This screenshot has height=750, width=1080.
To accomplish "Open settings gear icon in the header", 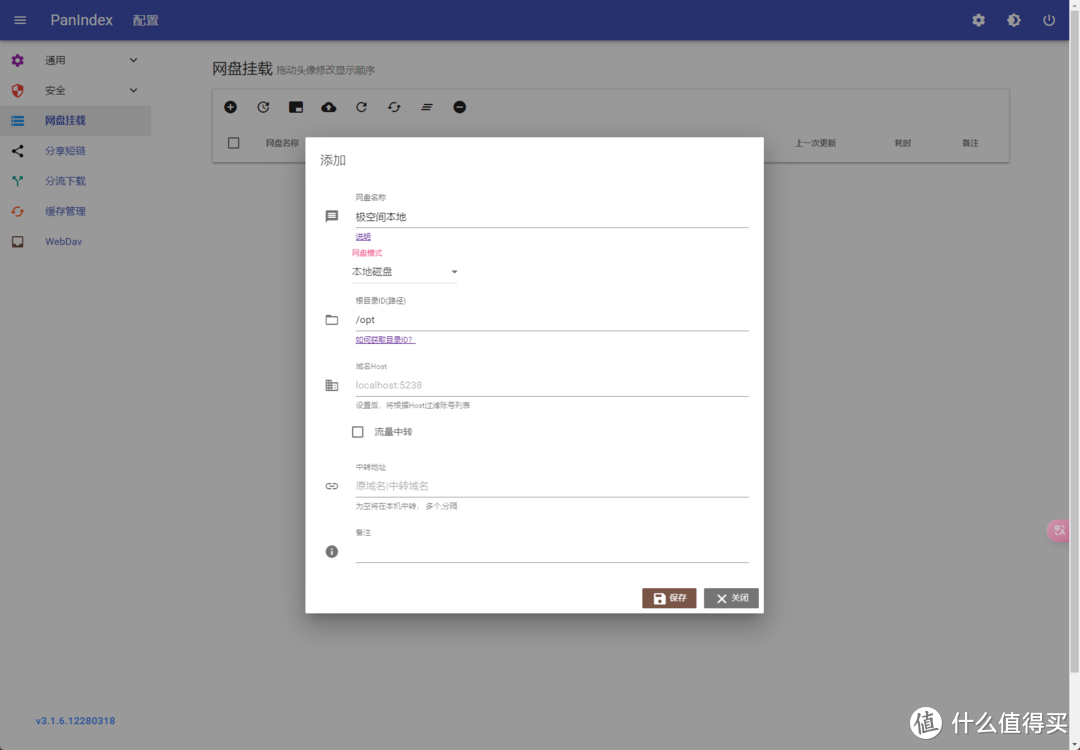I will [978, 20].
